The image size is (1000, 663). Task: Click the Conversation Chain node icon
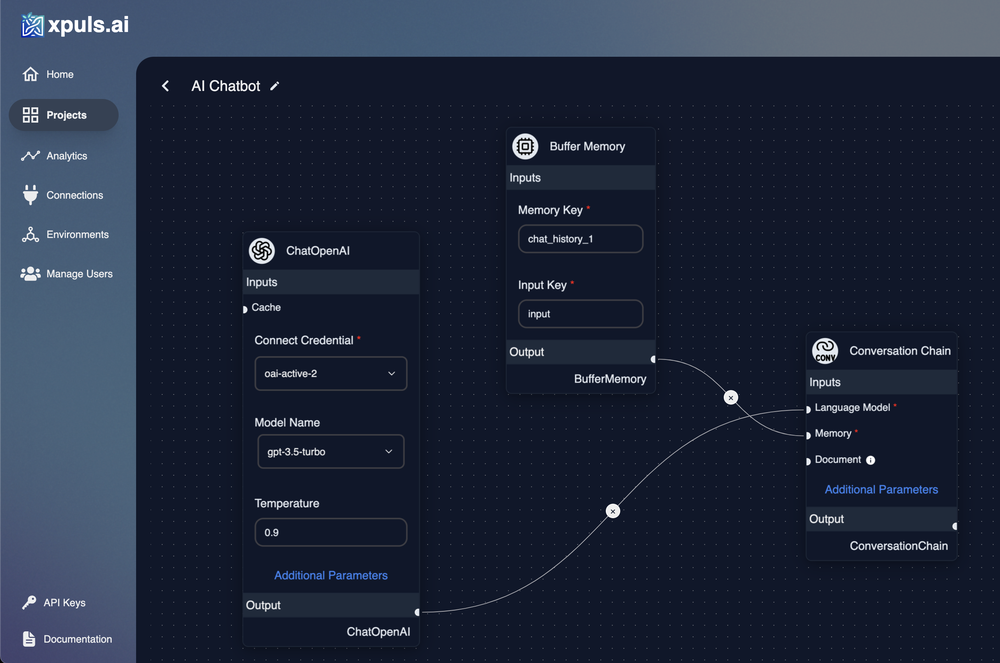825,351
